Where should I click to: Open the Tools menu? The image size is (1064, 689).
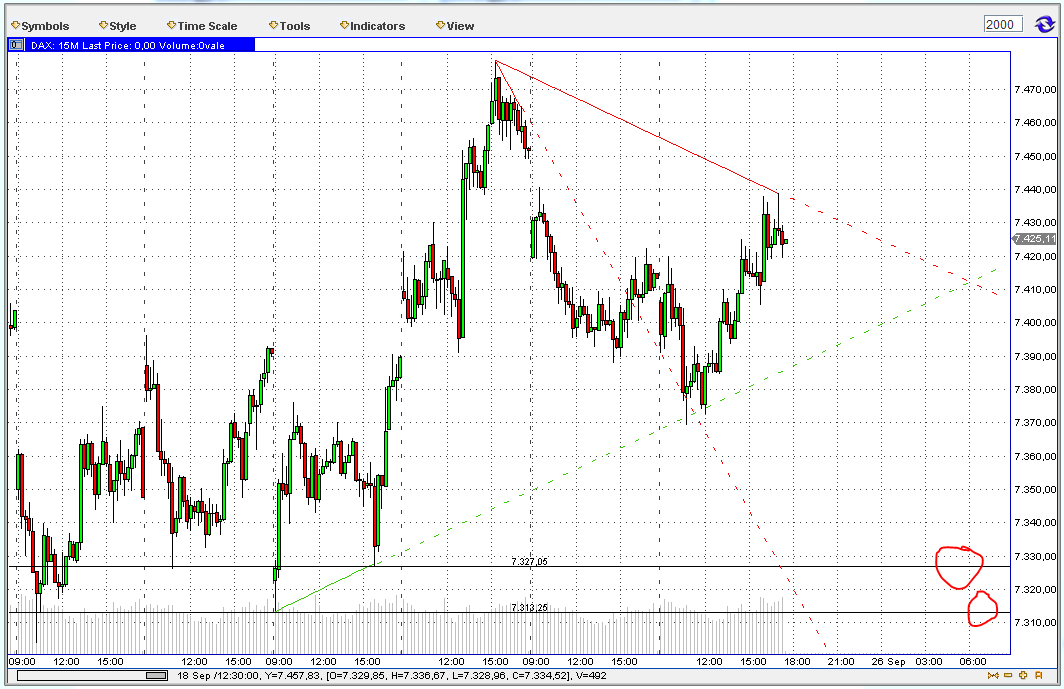tap(290, 26)
